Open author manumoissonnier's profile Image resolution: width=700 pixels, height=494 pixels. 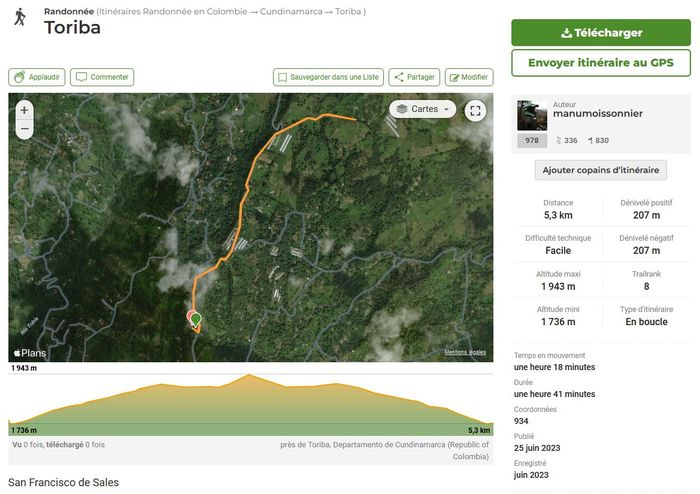coord(598,114)
